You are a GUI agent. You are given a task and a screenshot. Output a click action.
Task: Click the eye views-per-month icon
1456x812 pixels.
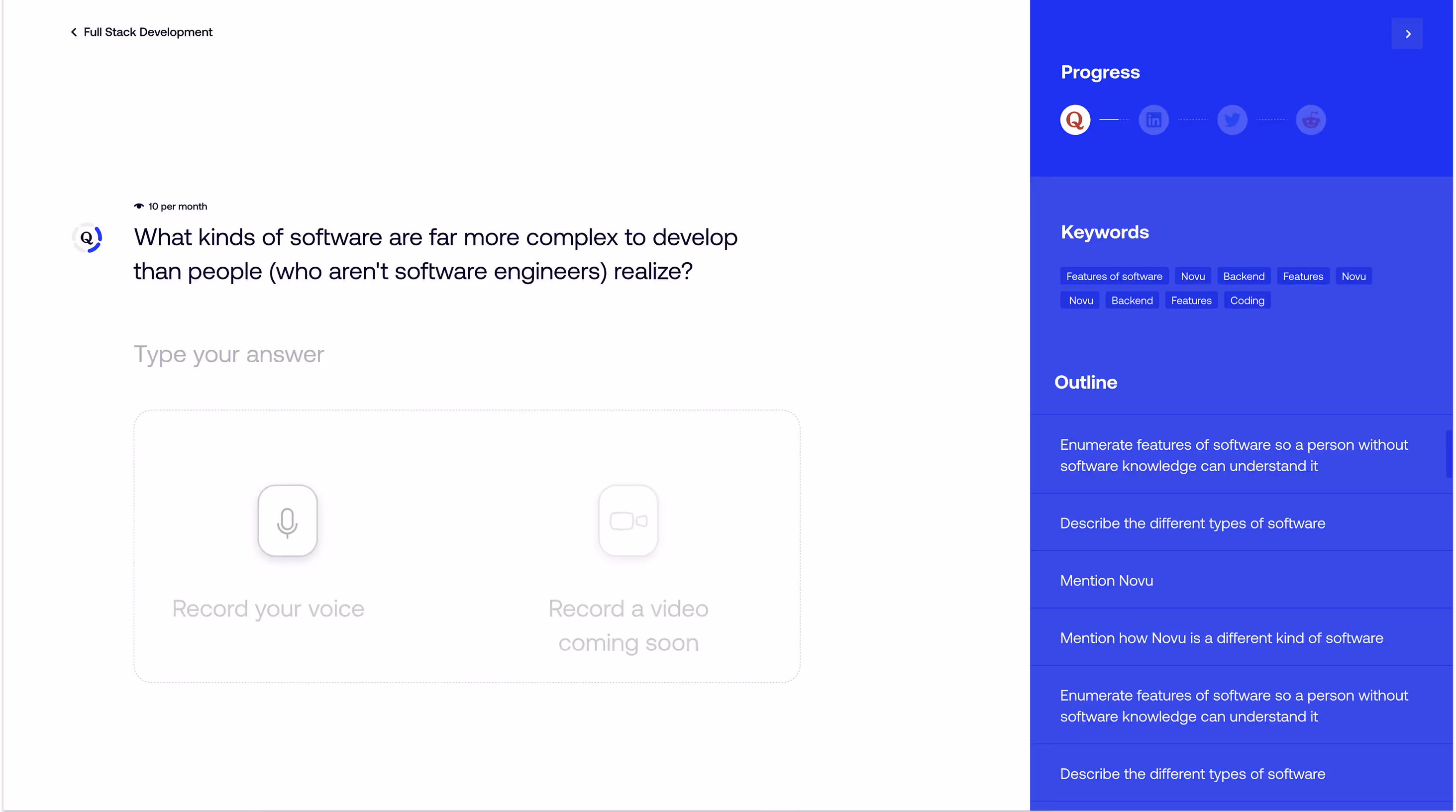138,206
